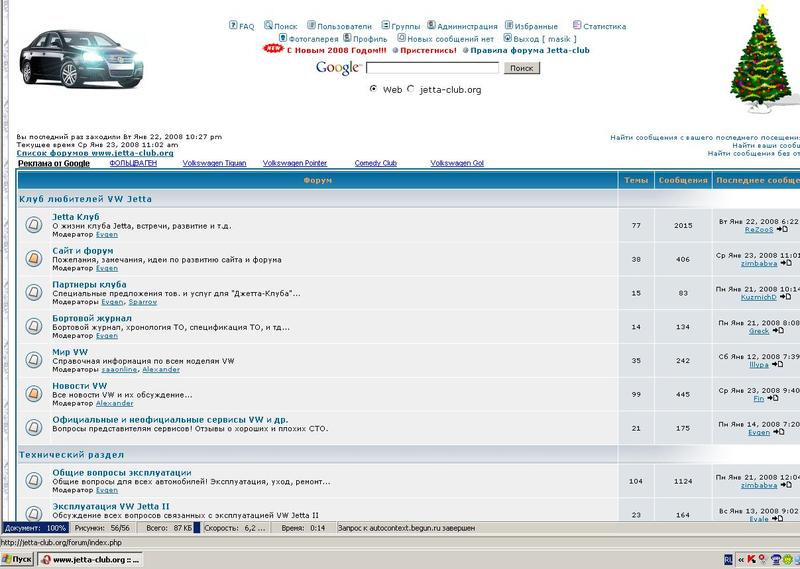Open the Сайт и форум forum

point(83,251)
